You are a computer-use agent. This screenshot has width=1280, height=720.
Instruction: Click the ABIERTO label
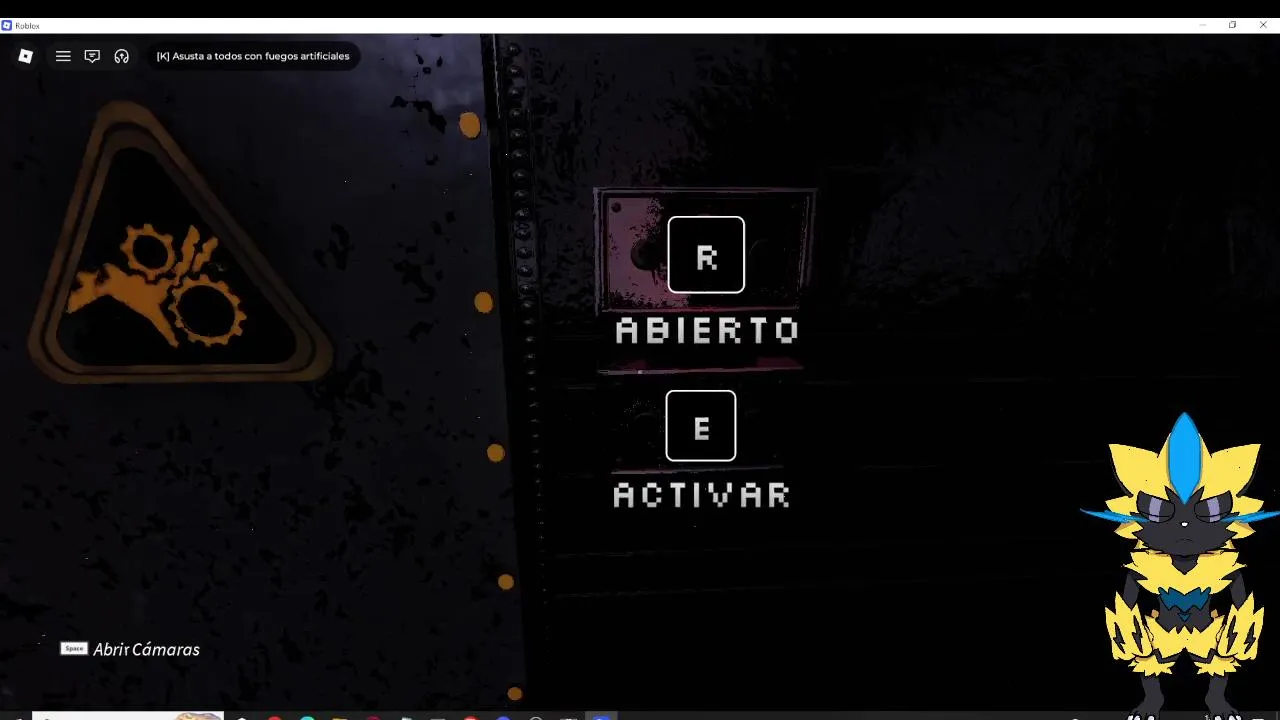tap(707, 331)
